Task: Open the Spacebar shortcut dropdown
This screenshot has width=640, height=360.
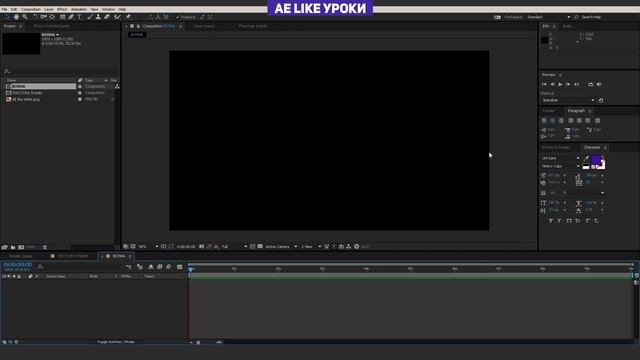Action: click(x=568, y=100)
